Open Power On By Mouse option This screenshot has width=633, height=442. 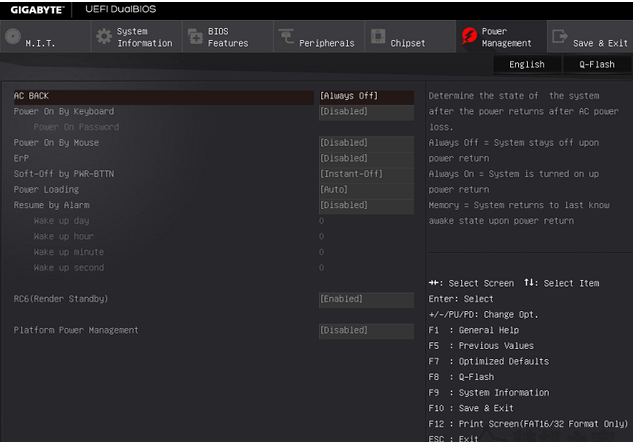pyautogui.click(x=366, y=143)
